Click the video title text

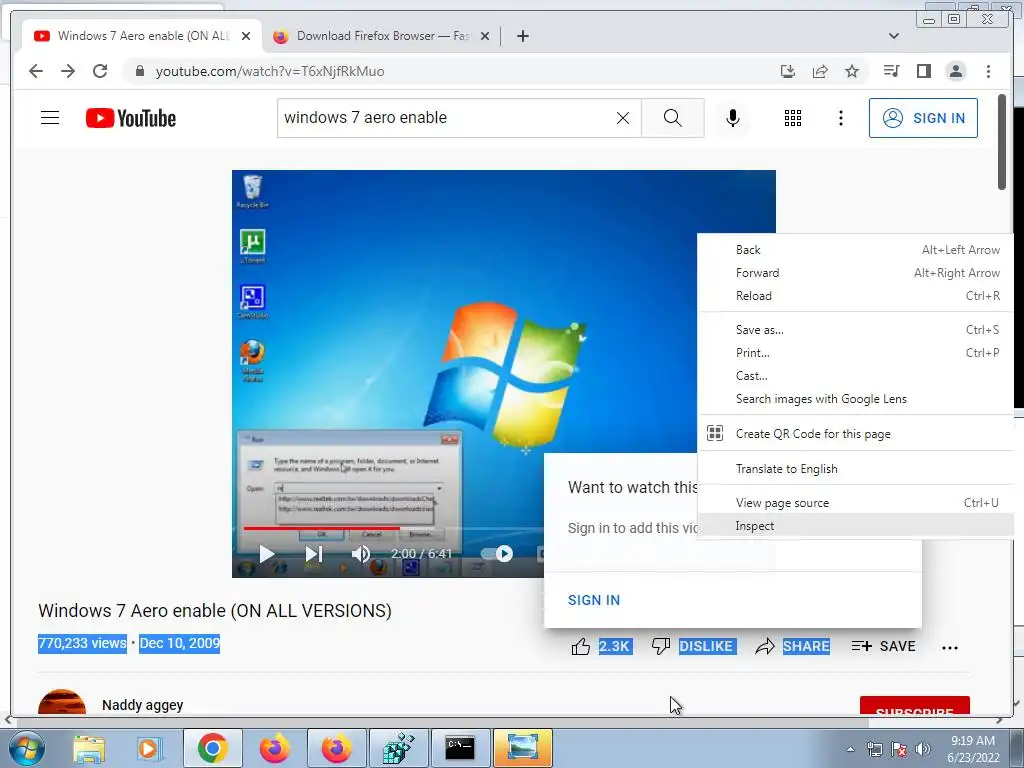[215, 611]
